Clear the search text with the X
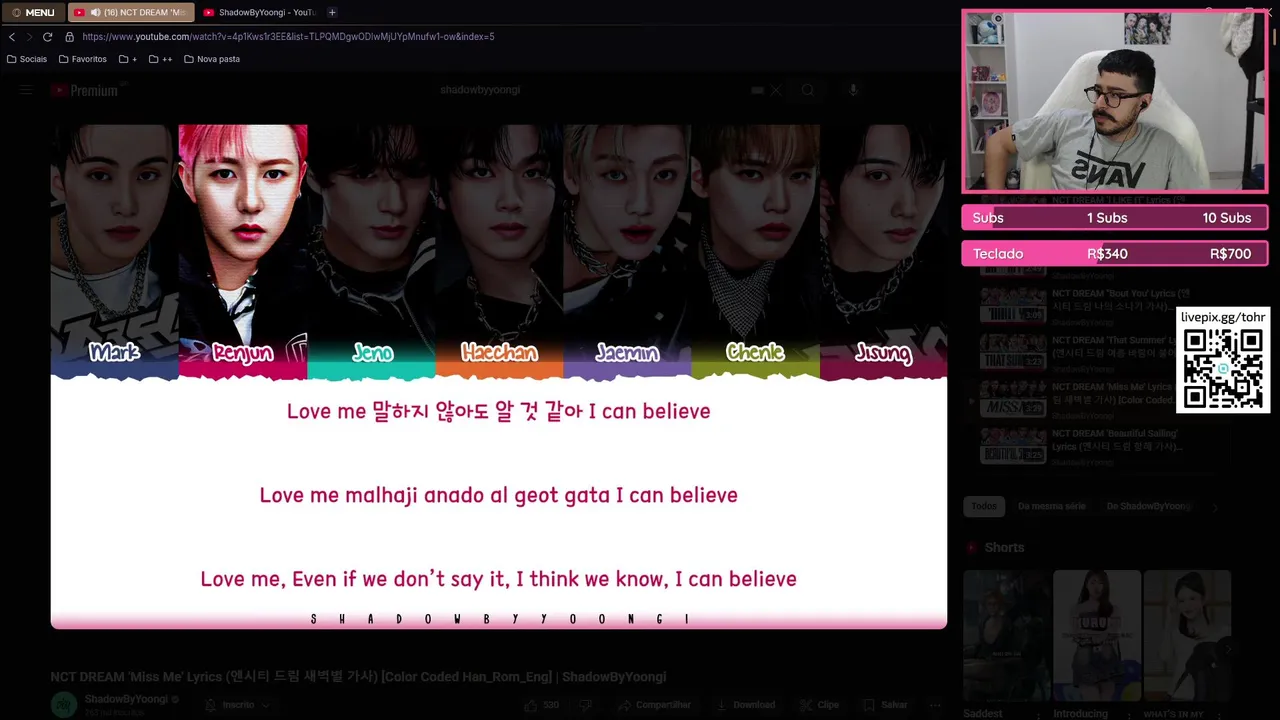1280x720 pixels. pos(775,90)
